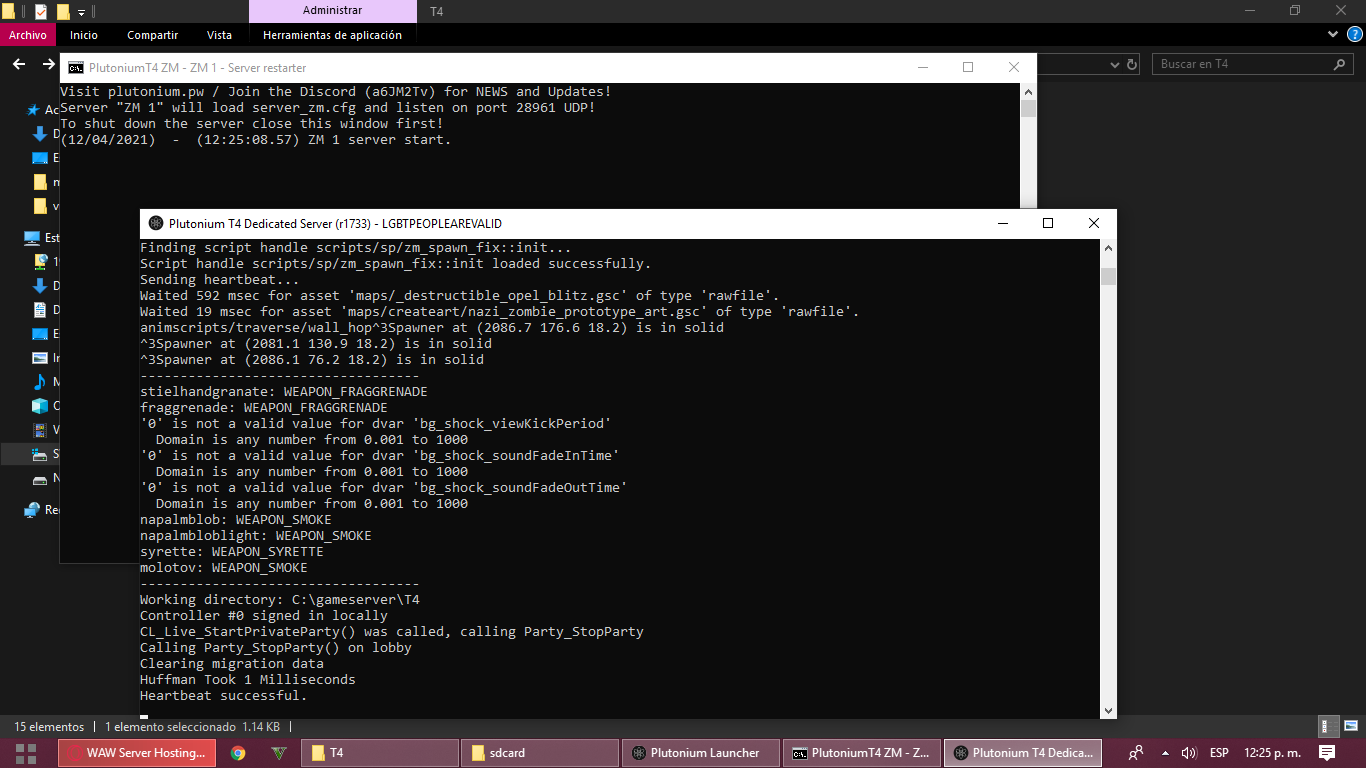Viewport: 1366px width, 768px height.
Task: Open the quick access toolbar customize dropdown
Action: (81, 12)
